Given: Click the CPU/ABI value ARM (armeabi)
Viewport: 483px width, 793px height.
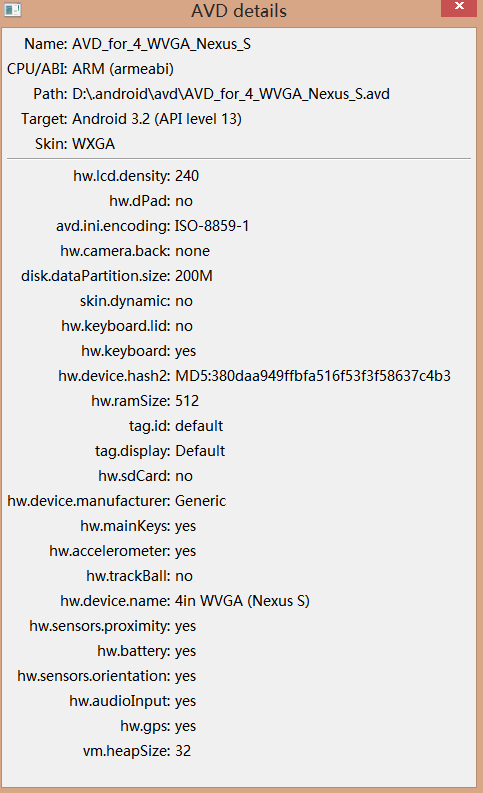Looking at the screenshot, I should click(123, 69).
